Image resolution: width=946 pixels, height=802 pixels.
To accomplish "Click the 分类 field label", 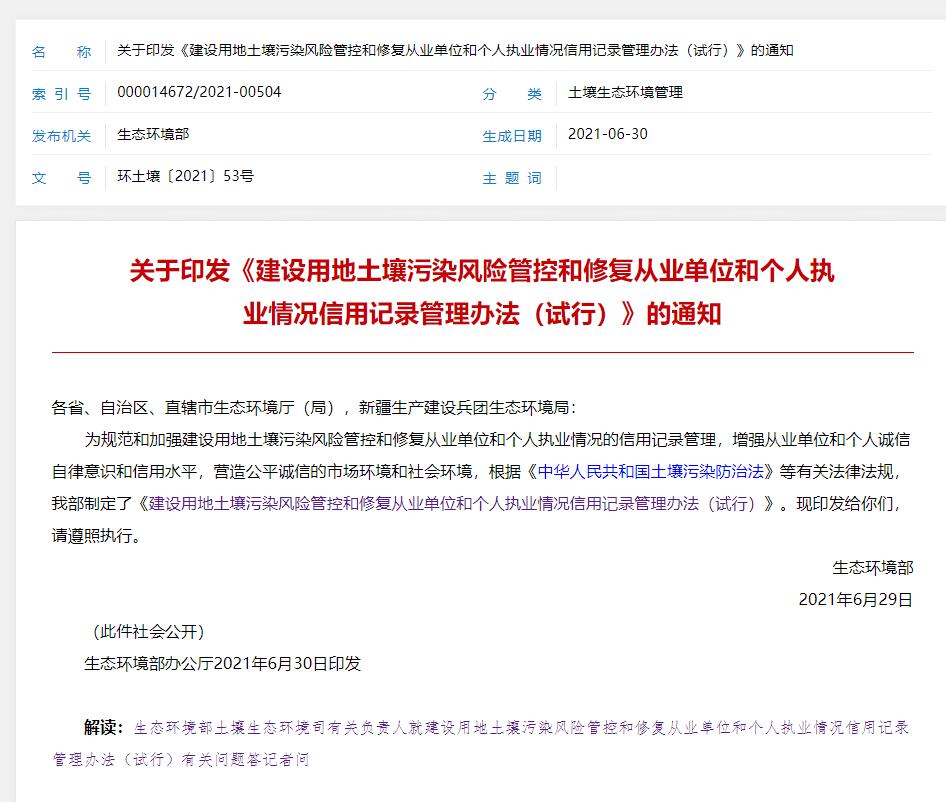I will 512,94.
